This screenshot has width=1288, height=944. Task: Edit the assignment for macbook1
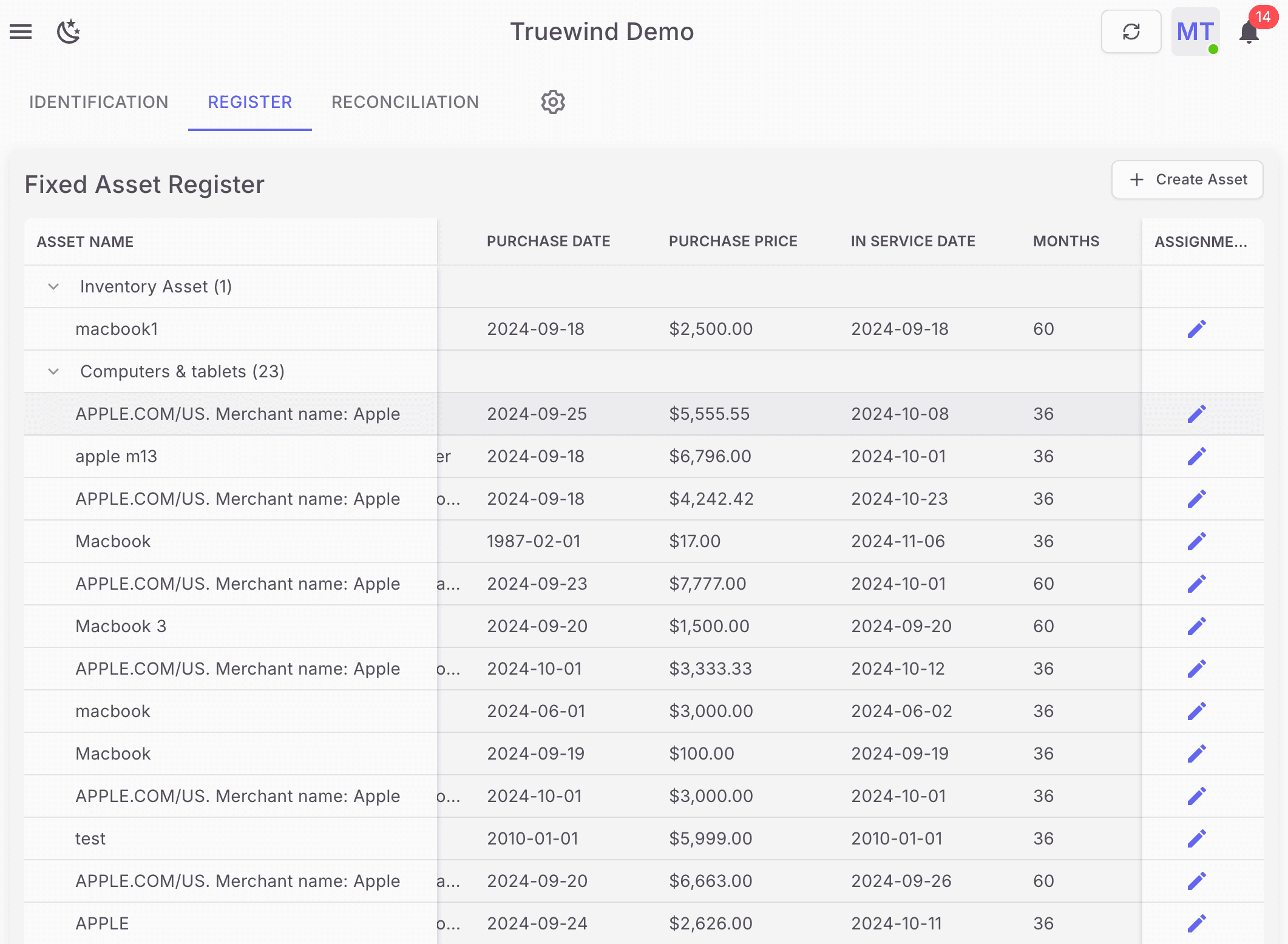1196,328
